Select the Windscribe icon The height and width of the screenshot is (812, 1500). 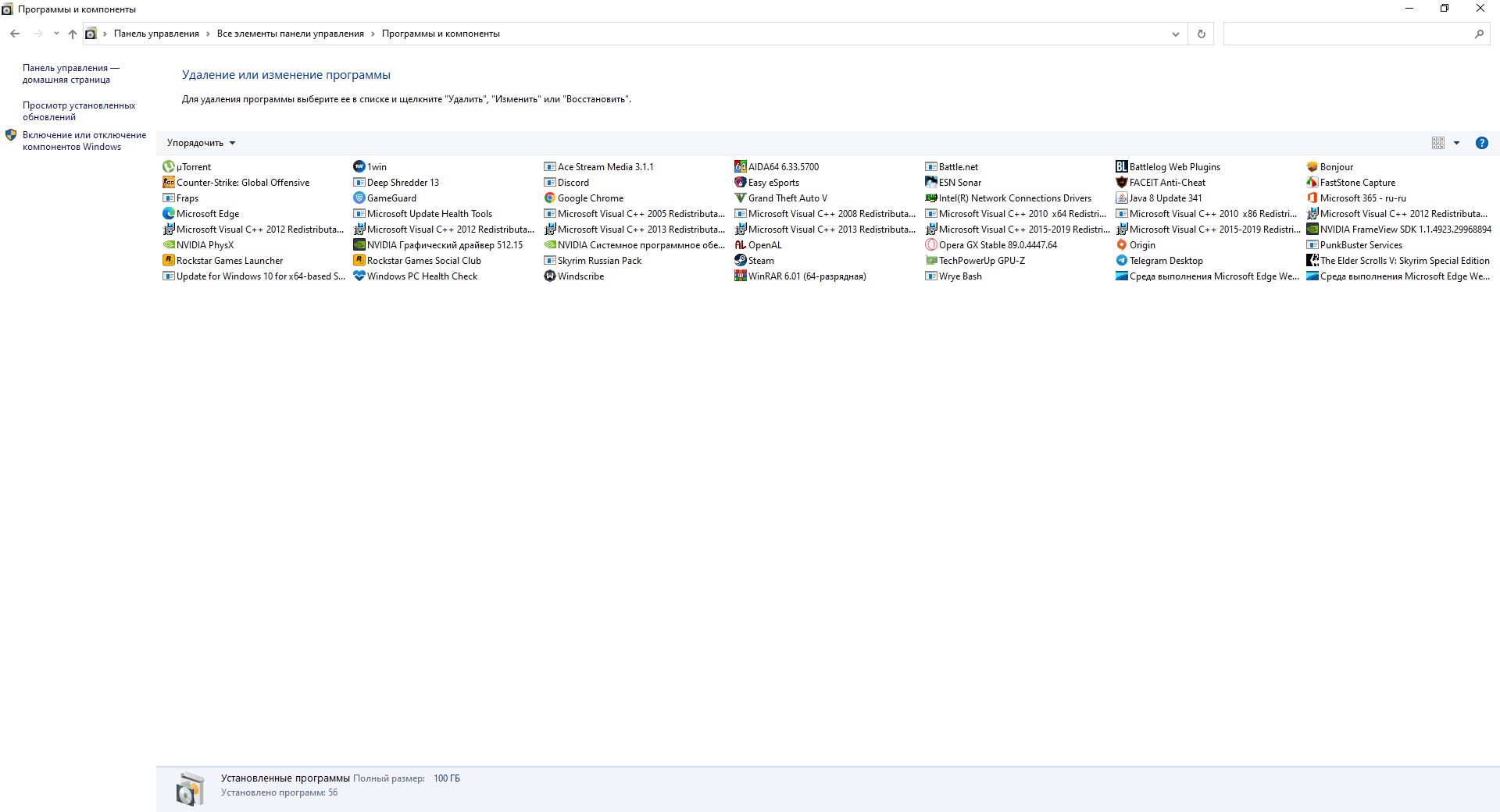(x=549, y=276)
